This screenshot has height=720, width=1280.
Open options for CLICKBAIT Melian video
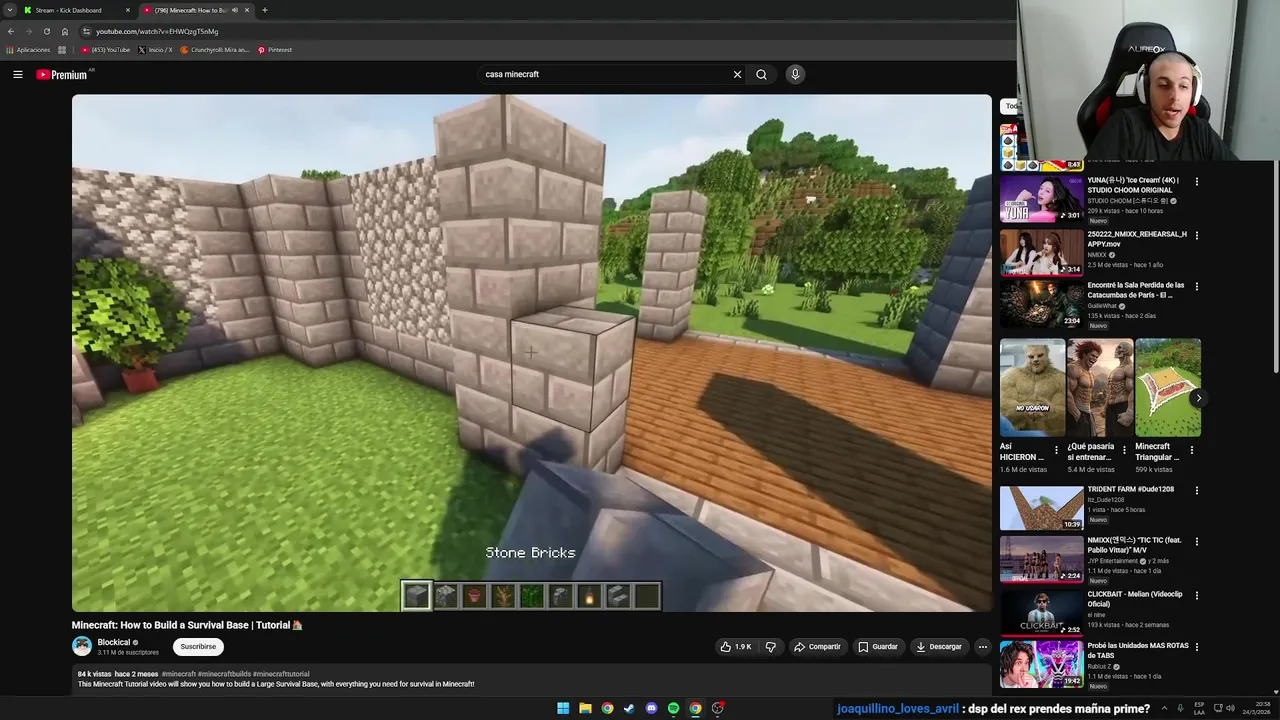(x=1196, y=596)
